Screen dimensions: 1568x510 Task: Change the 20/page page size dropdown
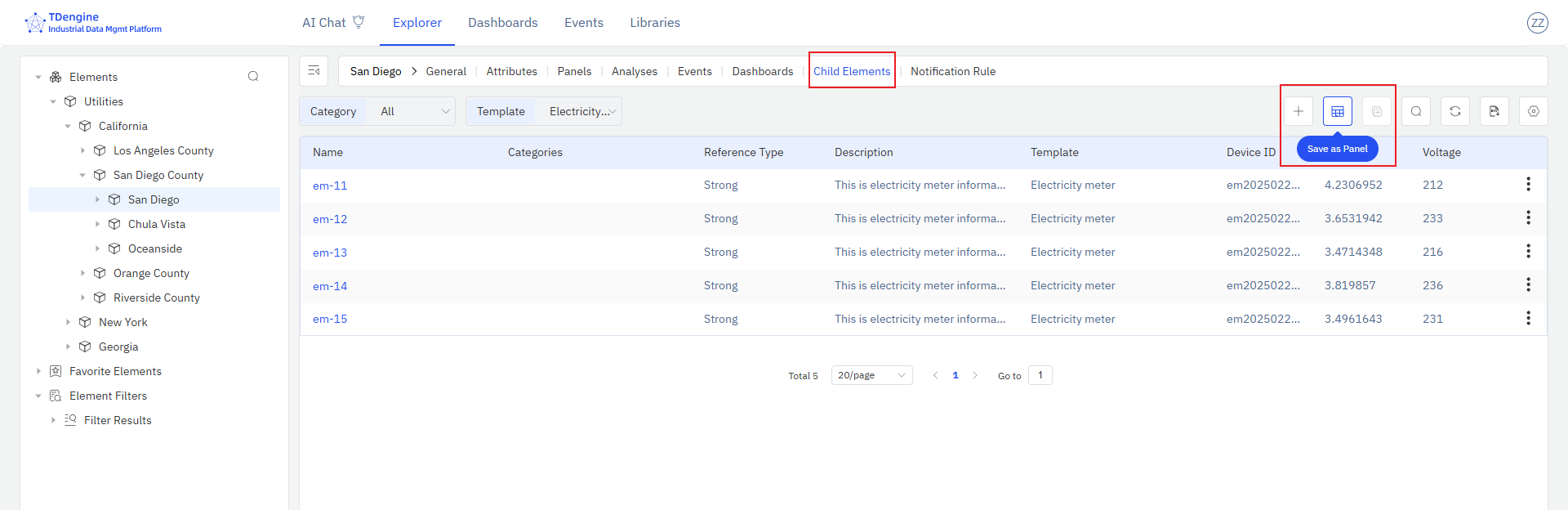click(871, 375)
